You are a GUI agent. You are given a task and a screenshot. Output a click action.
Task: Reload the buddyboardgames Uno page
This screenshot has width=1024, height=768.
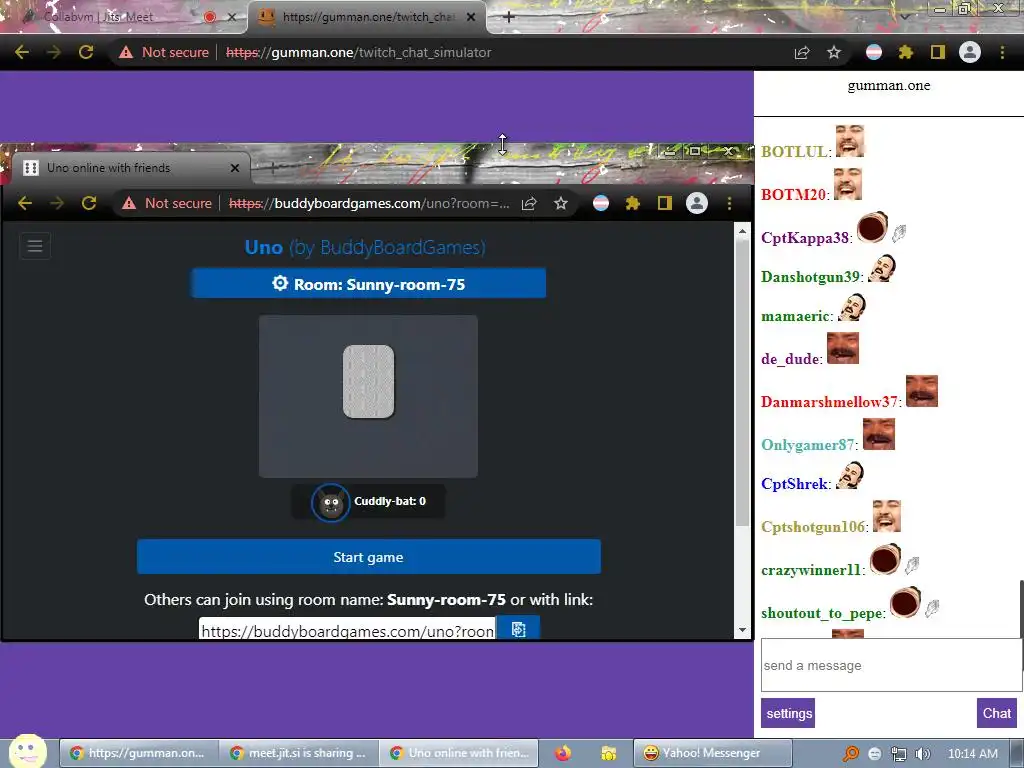[89, 203]
